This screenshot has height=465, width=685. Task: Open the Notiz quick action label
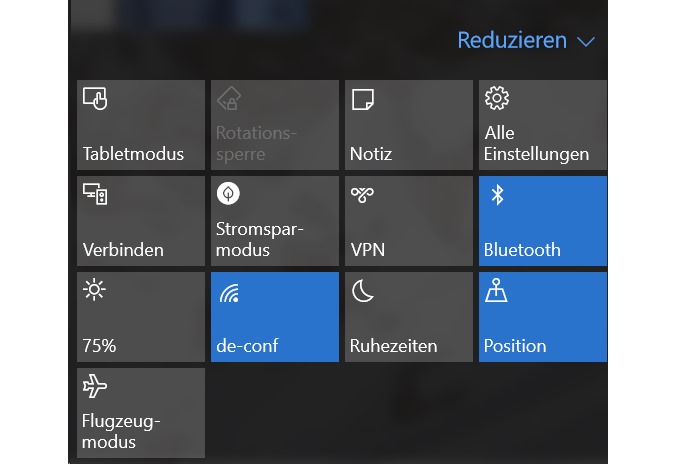(x=371, y=154)
